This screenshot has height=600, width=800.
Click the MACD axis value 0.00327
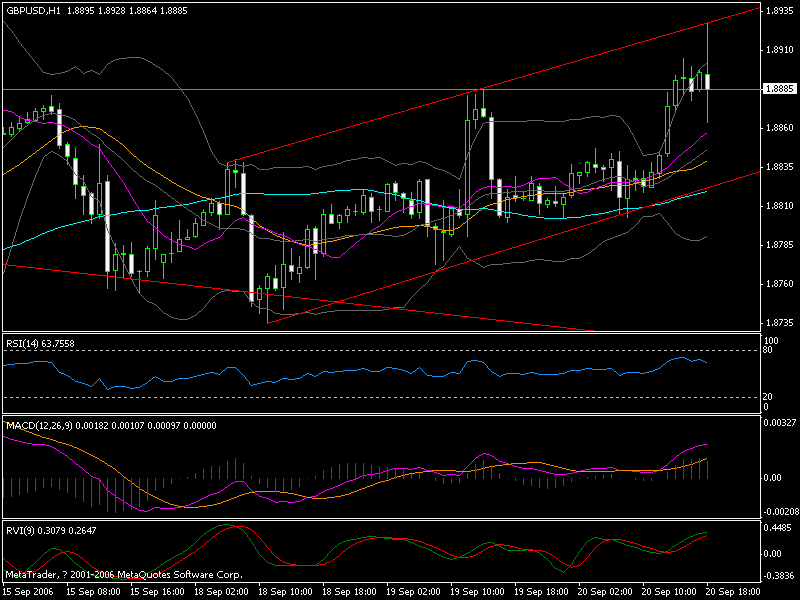tap(780, 422)
